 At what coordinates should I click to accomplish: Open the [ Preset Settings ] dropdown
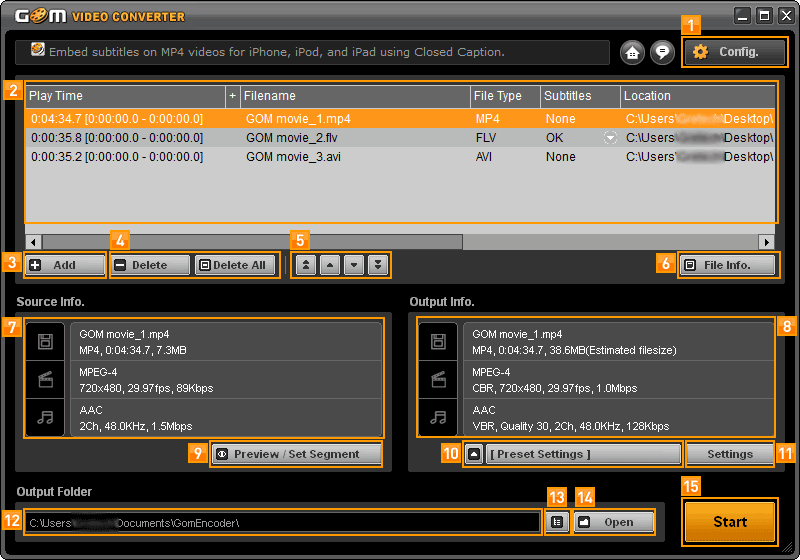coord(583,454)
